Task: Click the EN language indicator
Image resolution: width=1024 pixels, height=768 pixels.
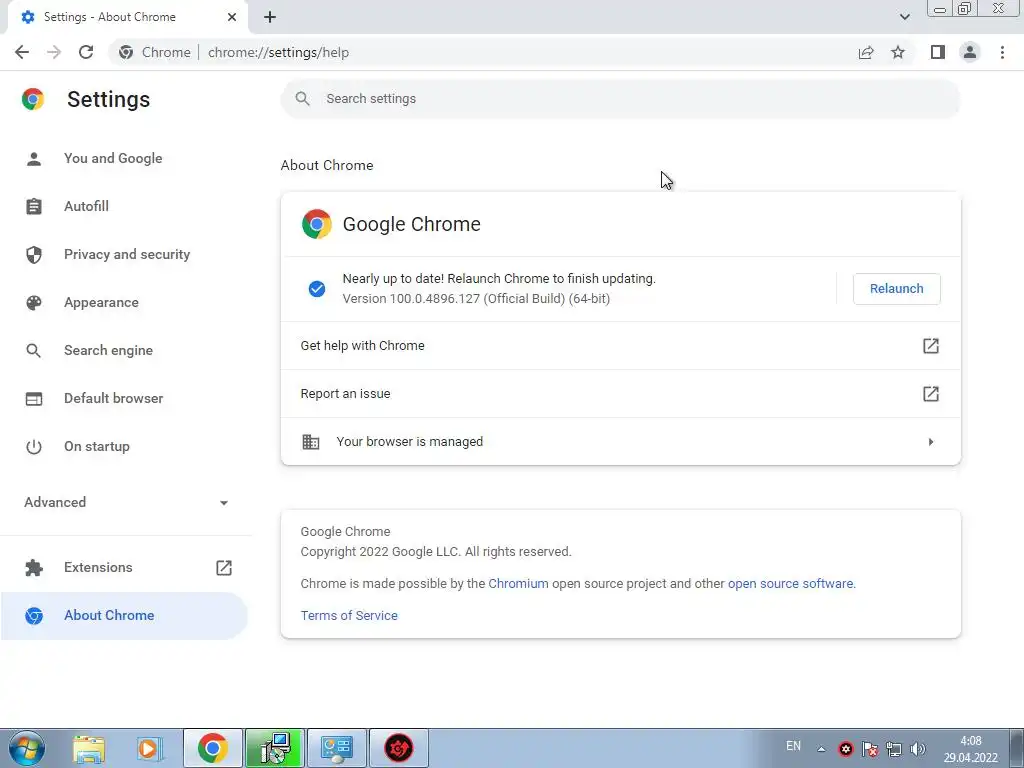Action: point(793,746)
